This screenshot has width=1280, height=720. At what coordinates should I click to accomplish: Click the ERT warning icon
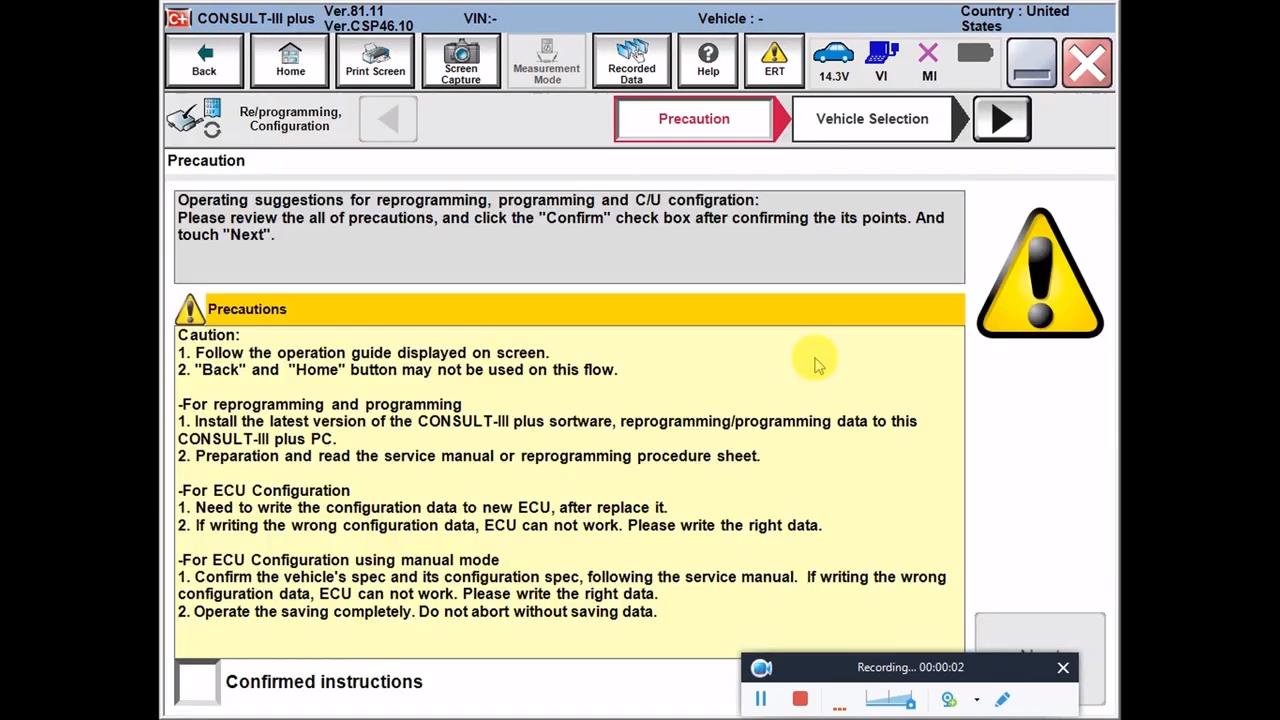point(774,61)
